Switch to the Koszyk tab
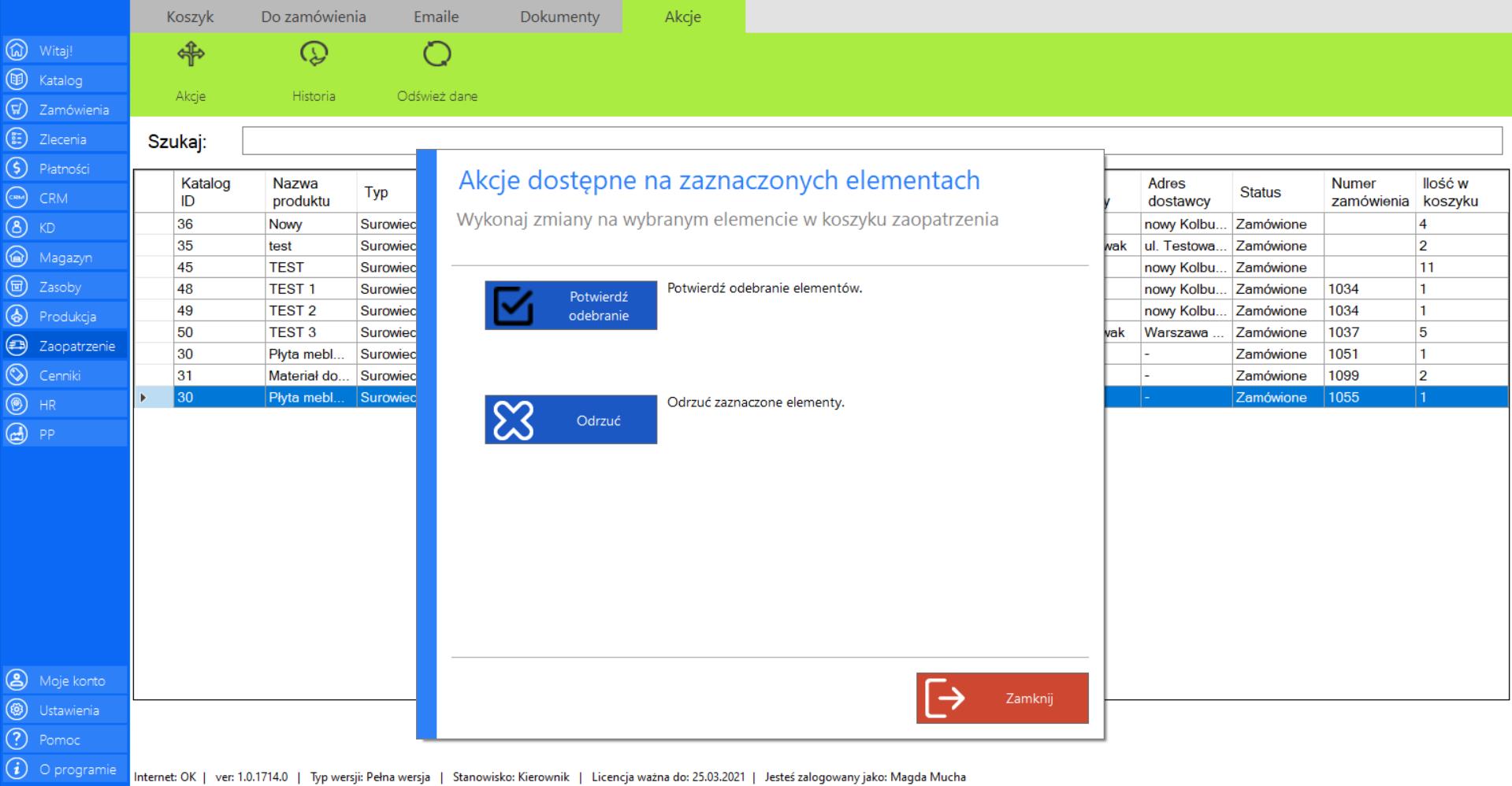This screenshot has width=1512, height=786. pos(190,17)
